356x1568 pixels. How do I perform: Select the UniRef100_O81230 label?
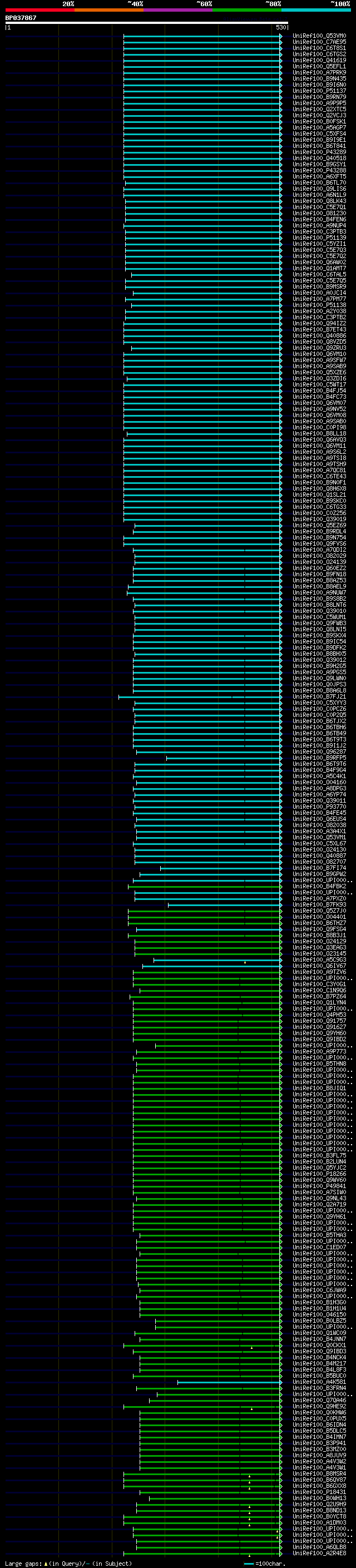pos(319,214)
